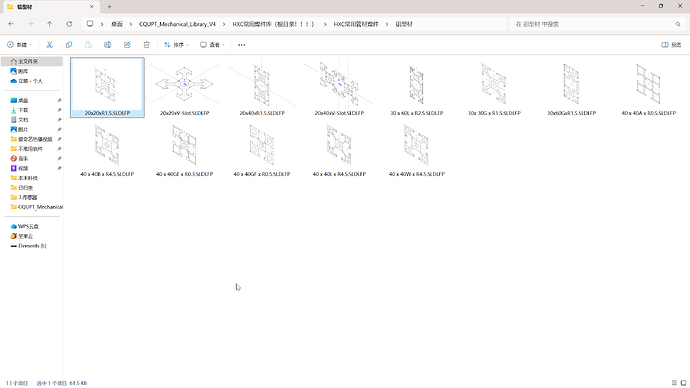The width and height of the screenshot is (690, 388).
Task: Switch to details list view in status bar
Action: tap(674, 383)
